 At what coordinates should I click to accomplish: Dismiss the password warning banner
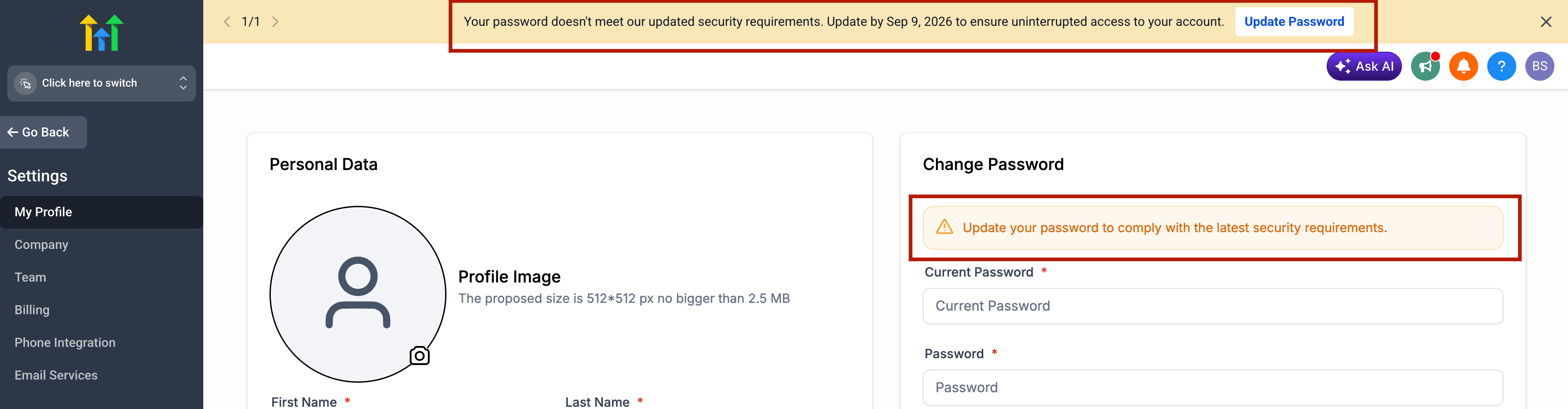[x=1545, y=22]
